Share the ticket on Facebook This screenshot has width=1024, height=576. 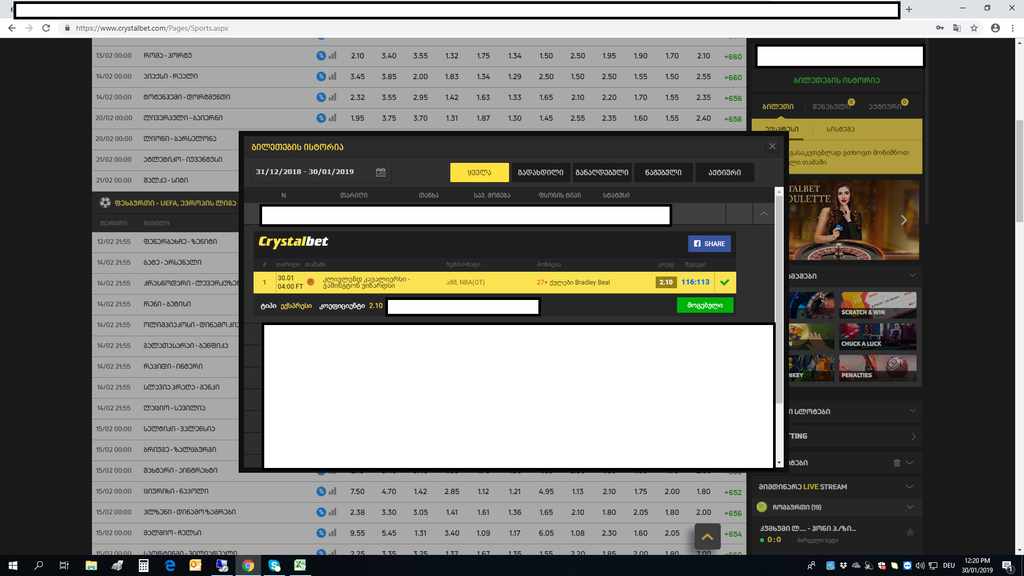tap(709, 244)
